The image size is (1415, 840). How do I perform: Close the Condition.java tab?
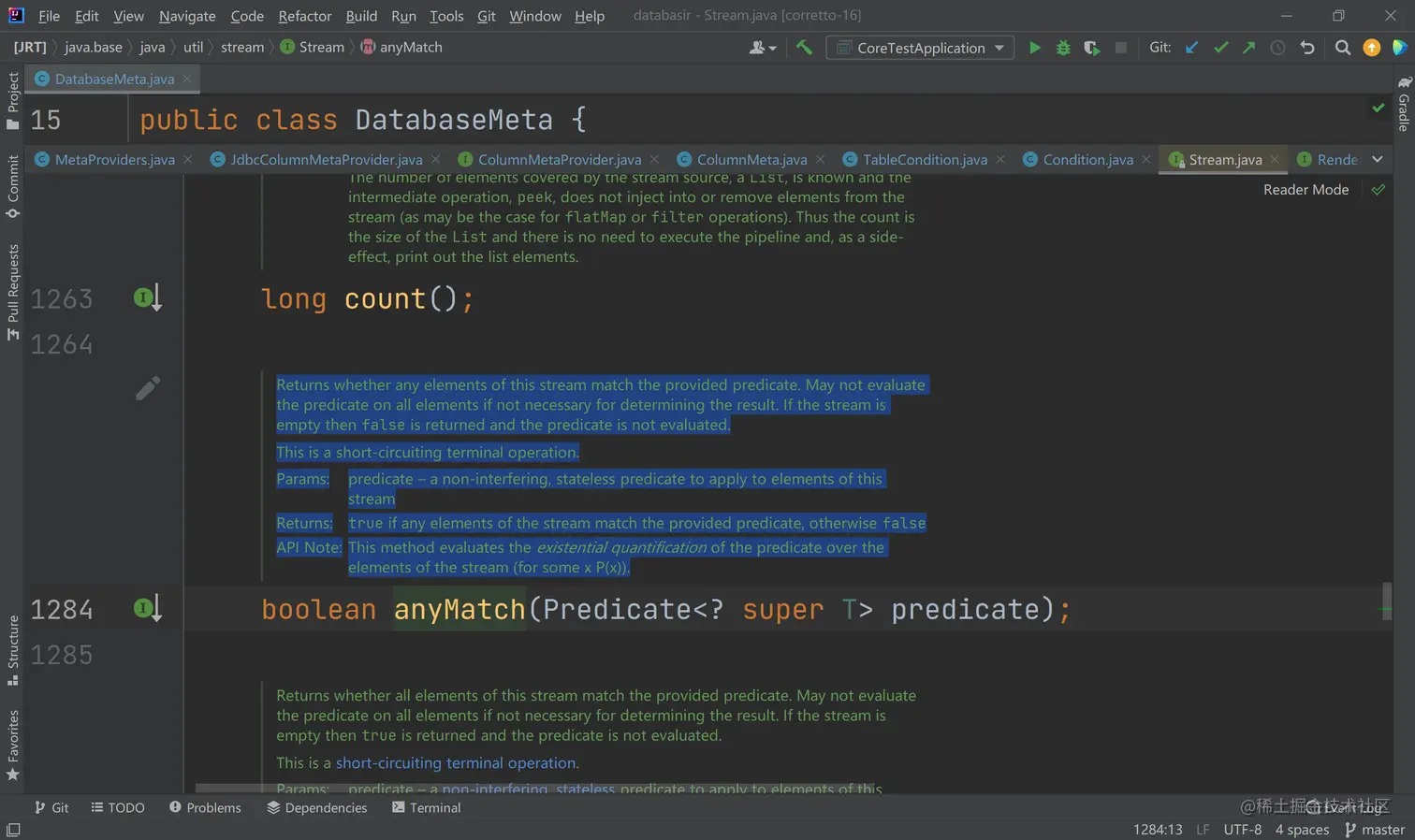pos(1146,160)
